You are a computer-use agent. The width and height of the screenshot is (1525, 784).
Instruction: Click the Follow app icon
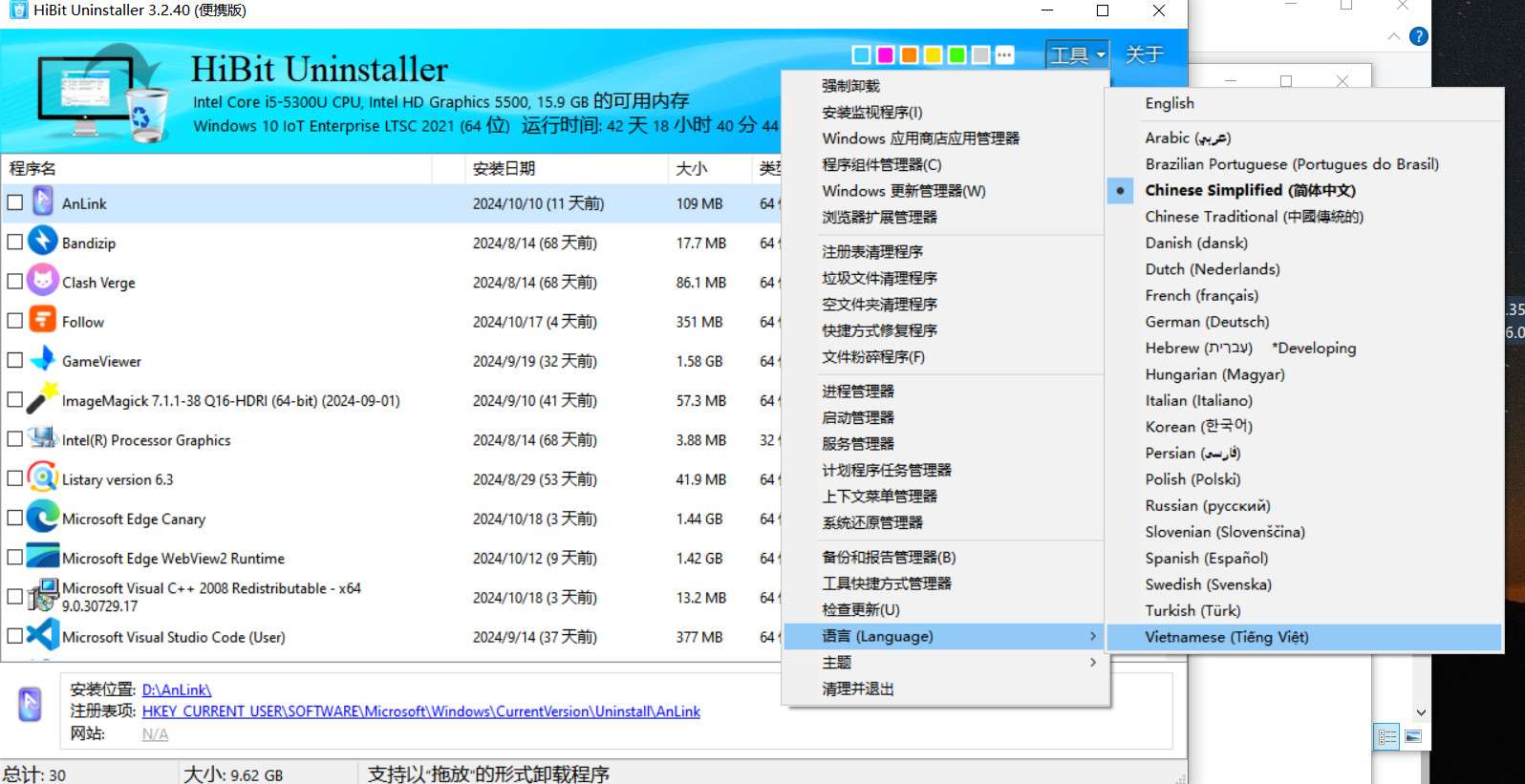43,320
